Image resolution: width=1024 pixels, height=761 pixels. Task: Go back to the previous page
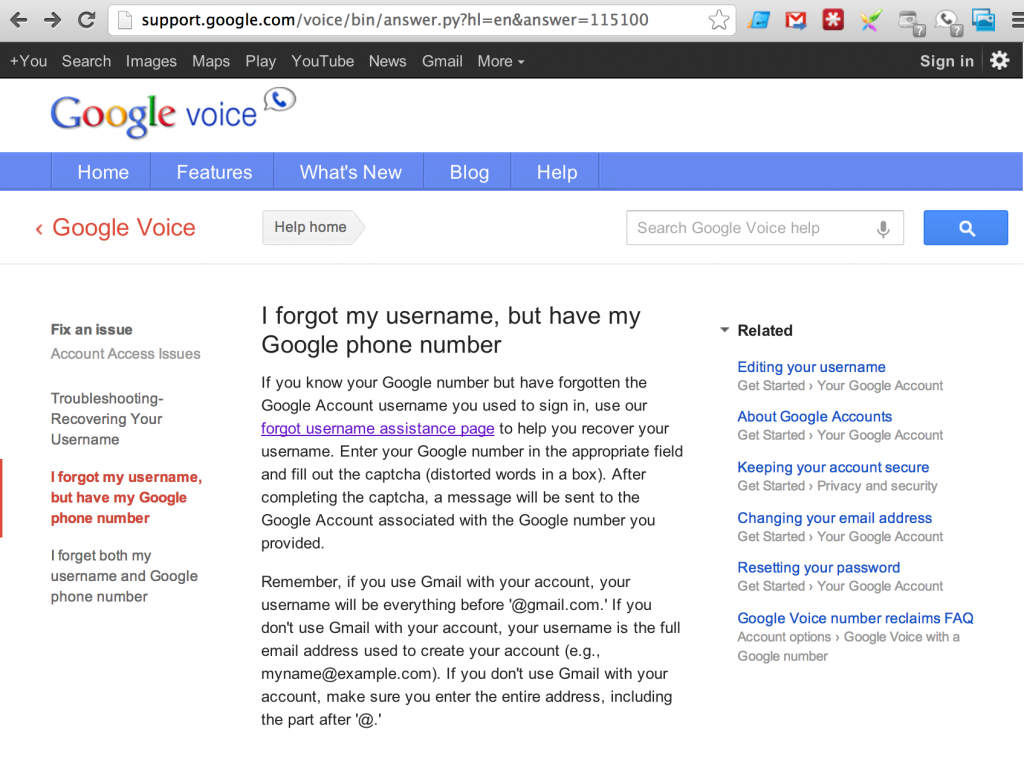pos(19,20)
